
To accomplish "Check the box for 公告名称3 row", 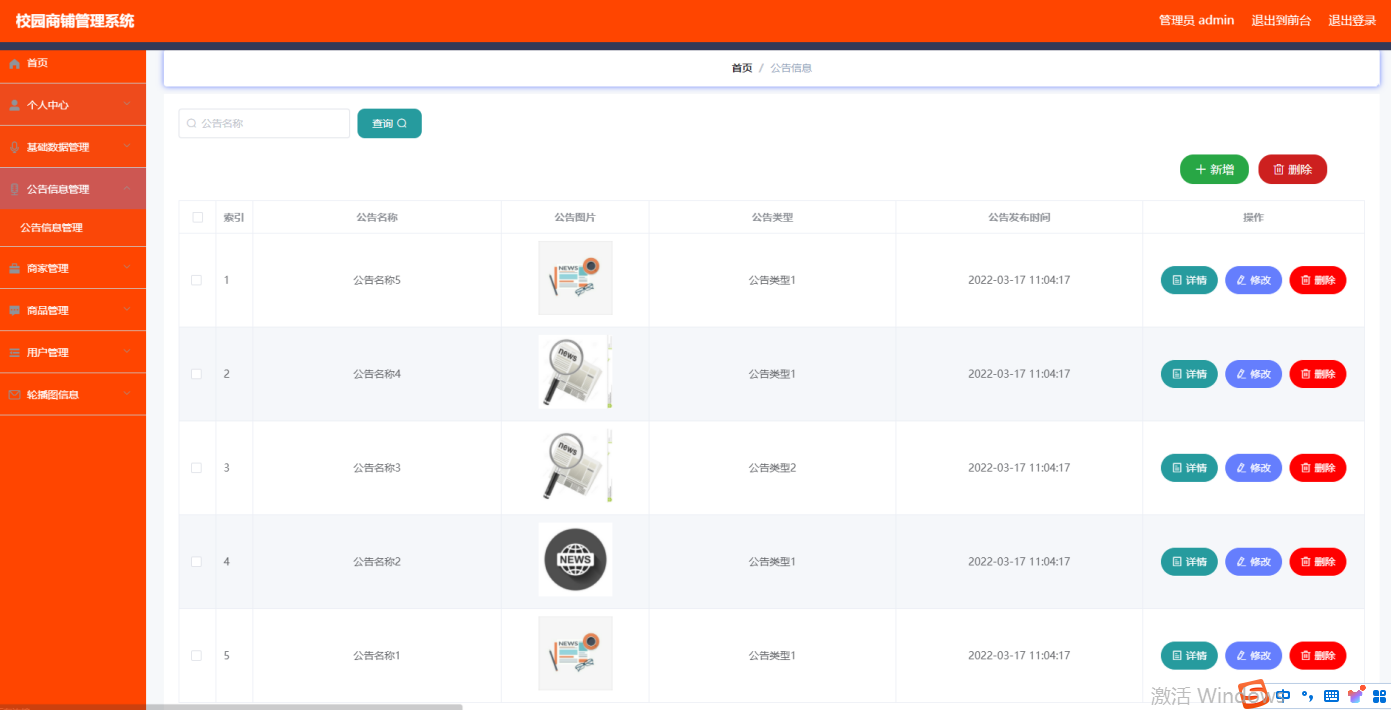I will 196,468.
